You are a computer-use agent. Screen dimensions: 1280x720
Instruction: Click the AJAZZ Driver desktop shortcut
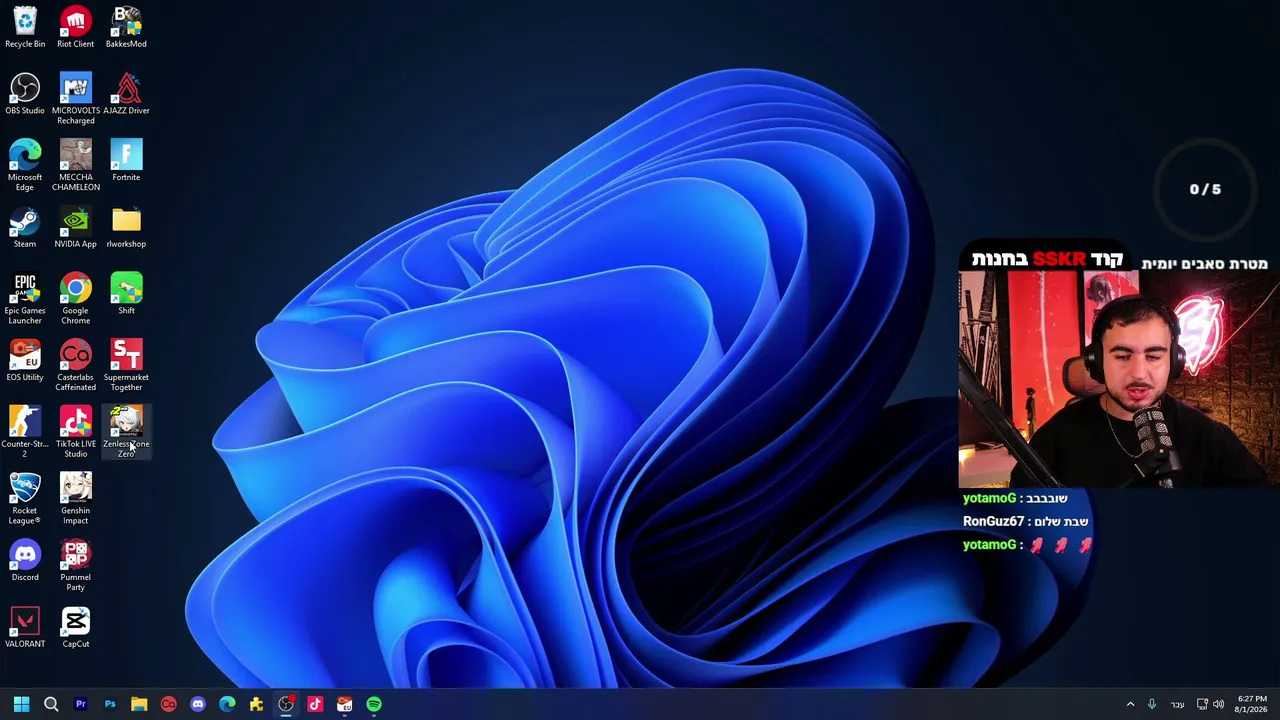pyautogui.click(x=126, y=95)
